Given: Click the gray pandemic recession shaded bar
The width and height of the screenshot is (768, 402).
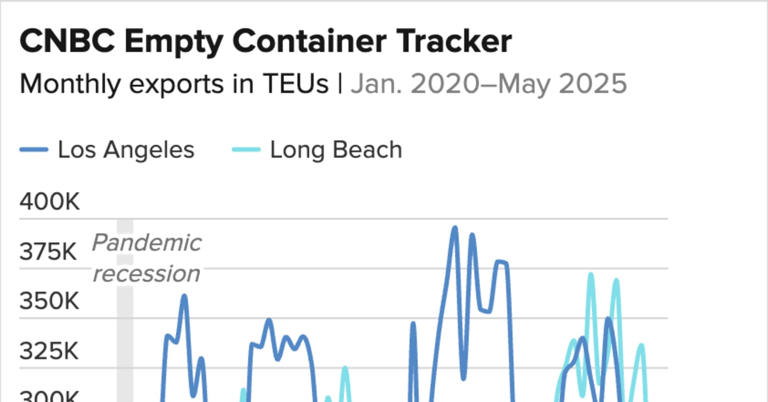Looking at the screenshot, I should pyautogui.click(x=125, y=330).
